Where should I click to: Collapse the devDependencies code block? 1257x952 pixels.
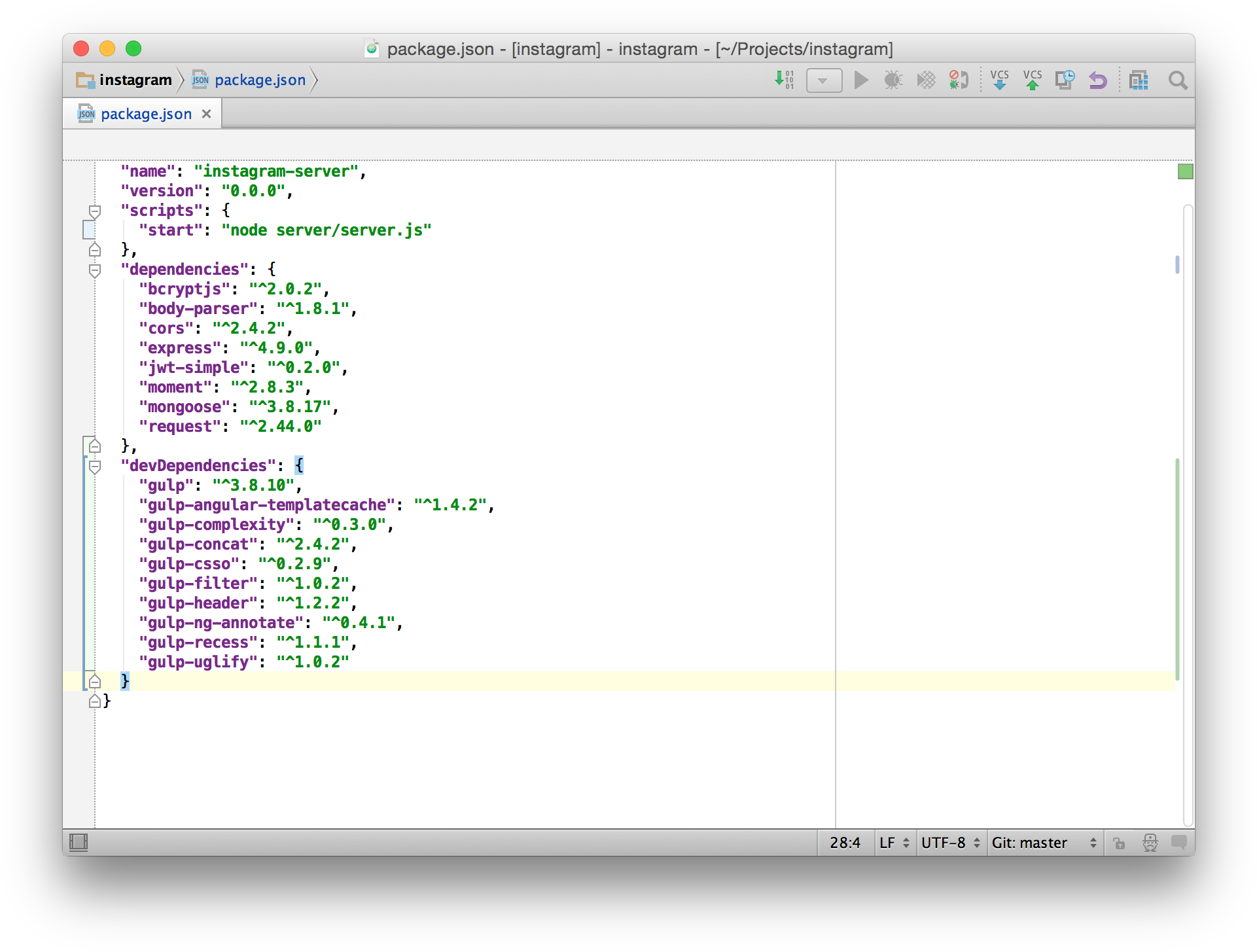(95, 466)
